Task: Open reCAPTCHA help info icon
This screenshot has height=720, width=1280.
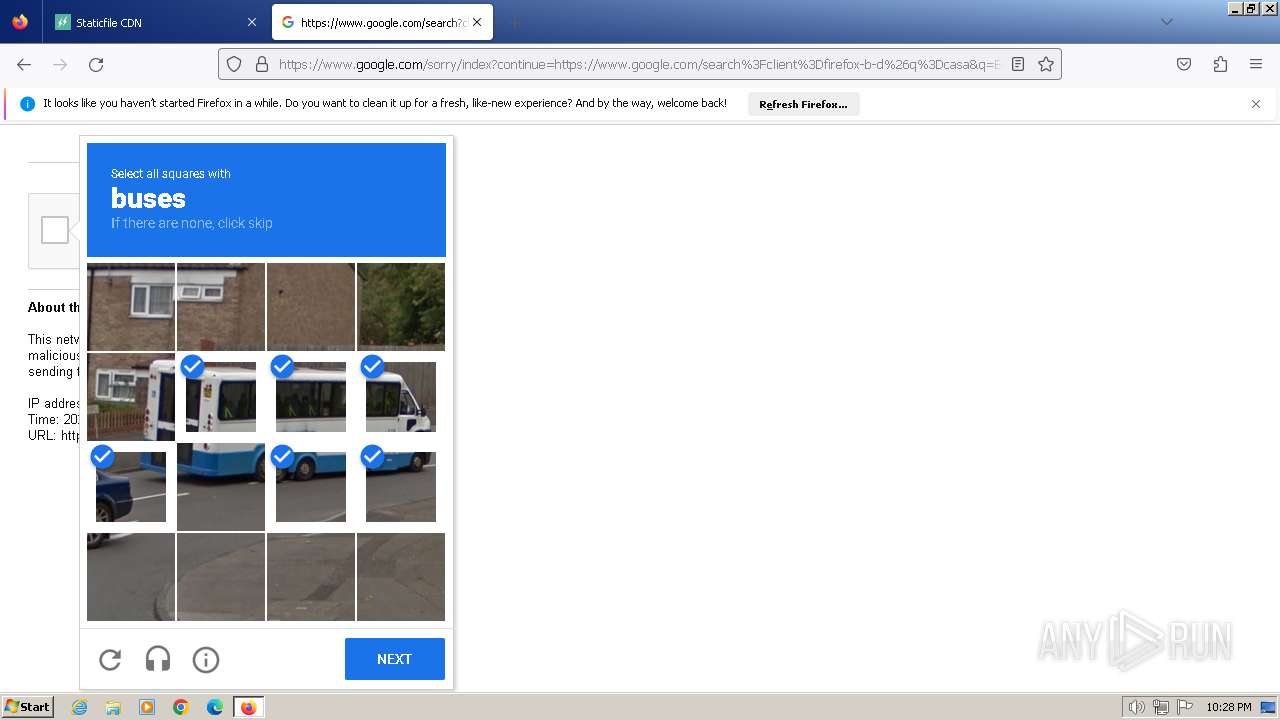Action: [x=206, y=659]
